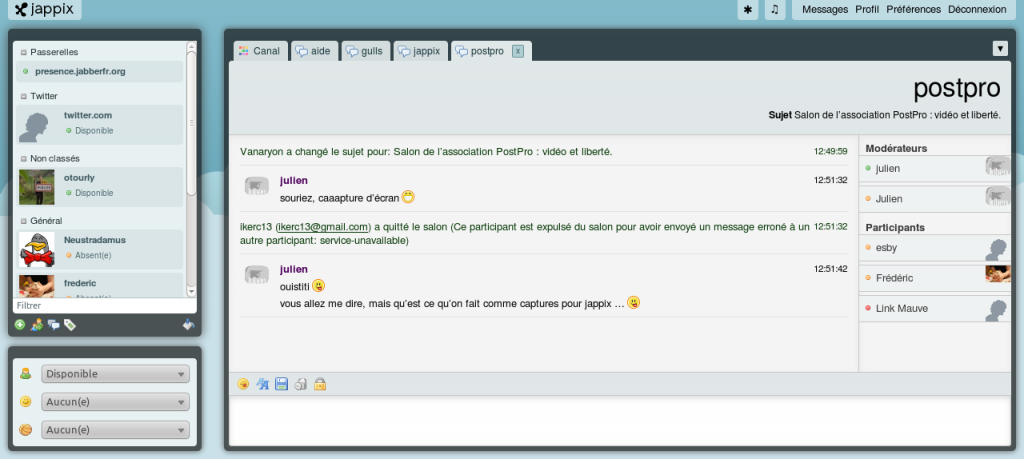
Task: Click the asterisk notifications icon
Action: 748,10
